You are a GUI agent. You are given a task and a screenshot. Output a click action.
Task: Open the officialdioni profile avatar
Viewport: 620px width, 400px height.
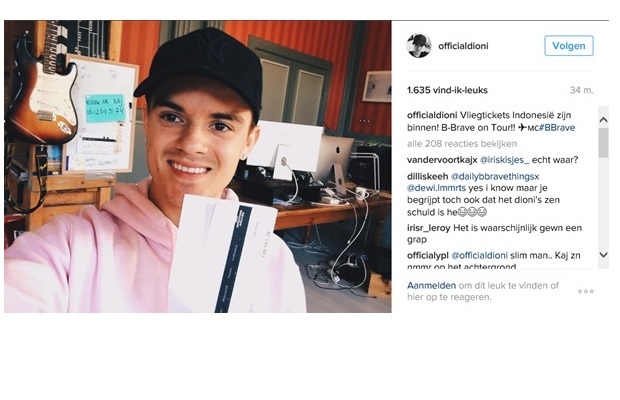pyautogui.click(x=419, y=46)
